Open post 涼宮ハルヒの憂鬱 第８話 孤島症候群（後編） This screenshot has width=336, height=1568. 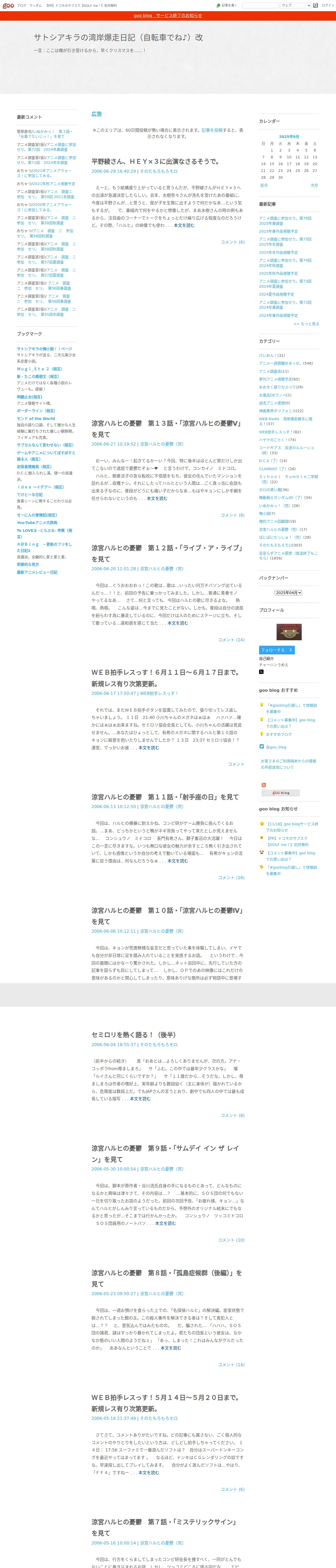[166, 1278]
